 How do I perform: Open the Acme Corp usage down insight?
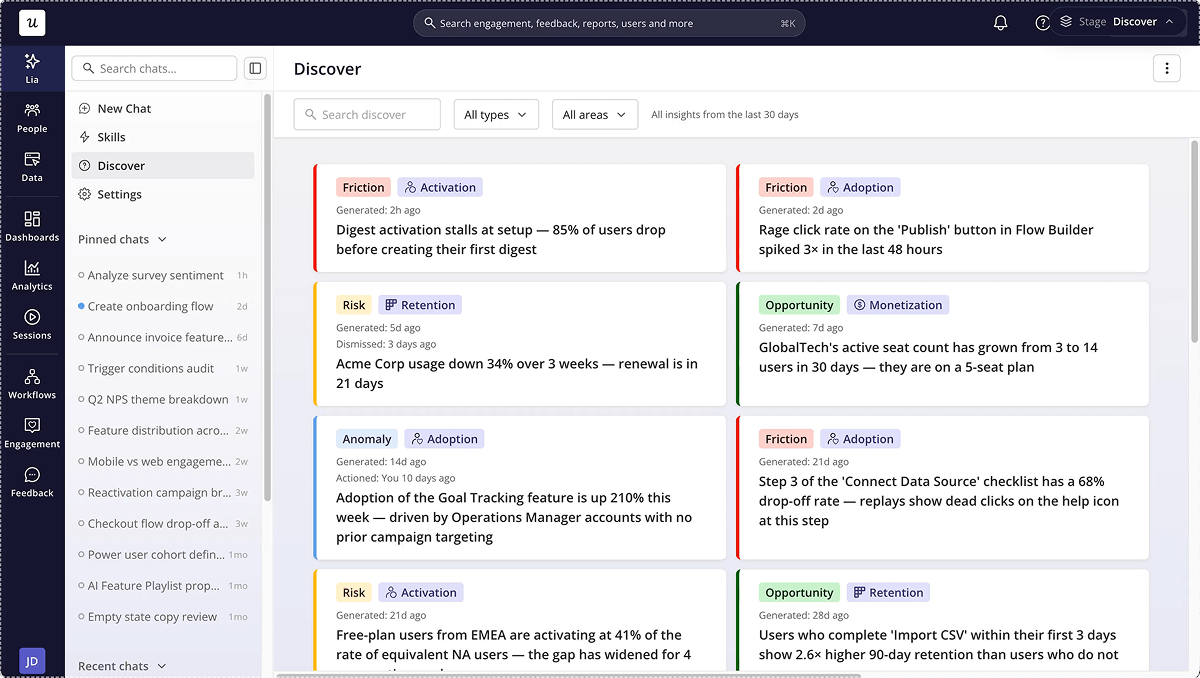(520, 344)
